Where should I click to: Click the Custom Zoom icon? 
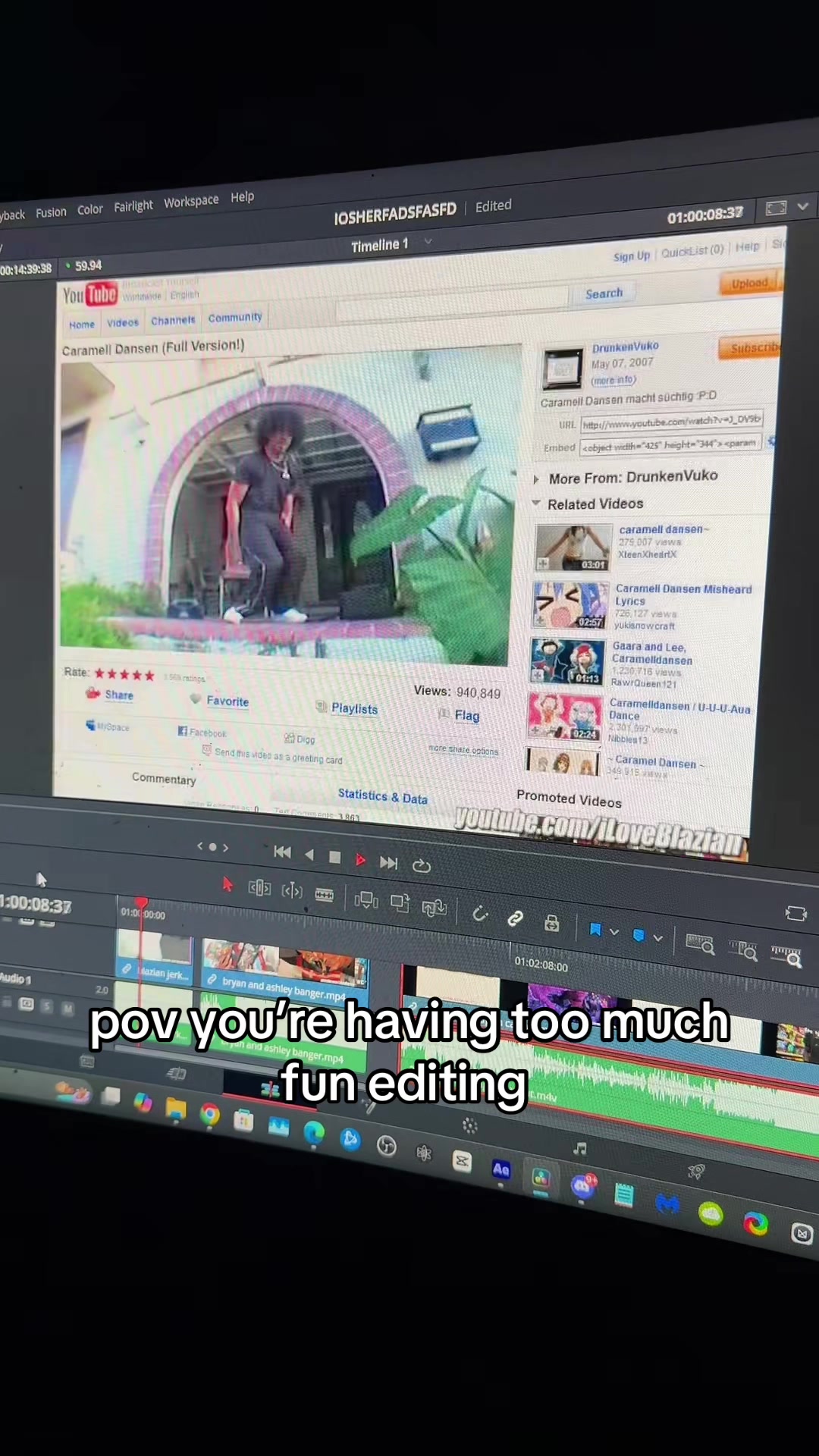coord(786,956)
